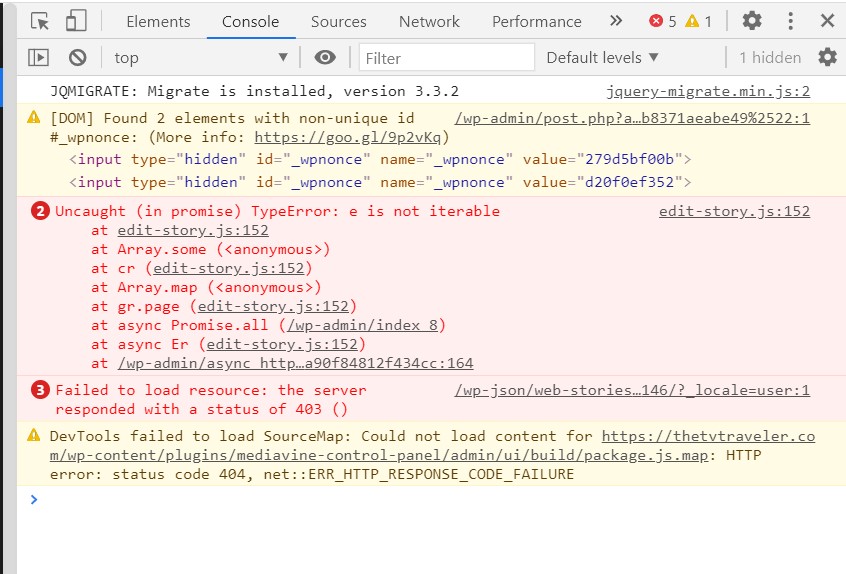Image resolution: width=846 pixels, height=574 pixels.
Task: Open the jquery-migrate.min.js:2 source link
Action: [x=707, y=92]
